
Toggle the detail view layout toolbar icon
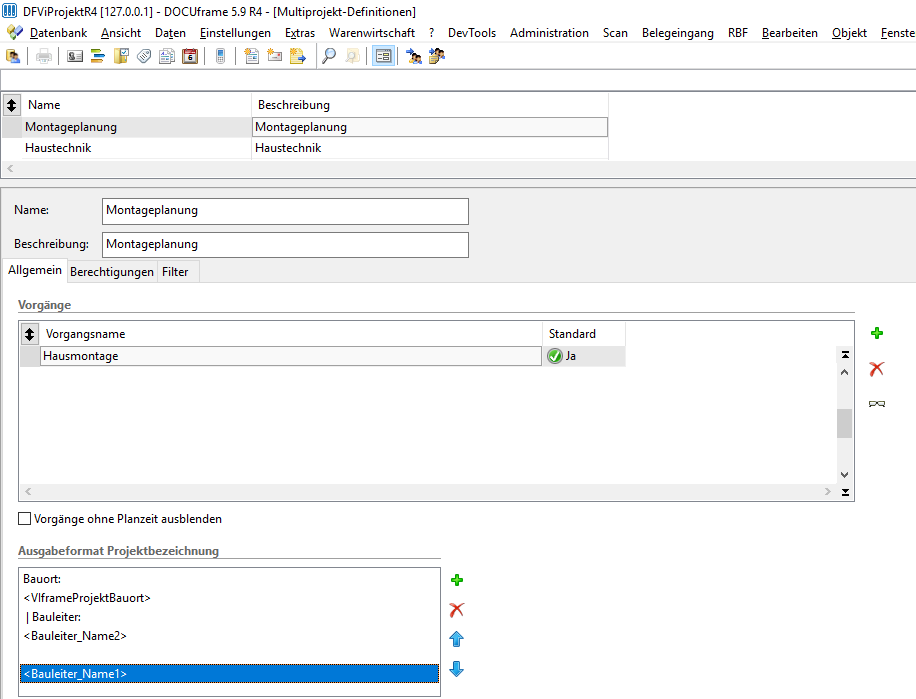tap(383, 56)
